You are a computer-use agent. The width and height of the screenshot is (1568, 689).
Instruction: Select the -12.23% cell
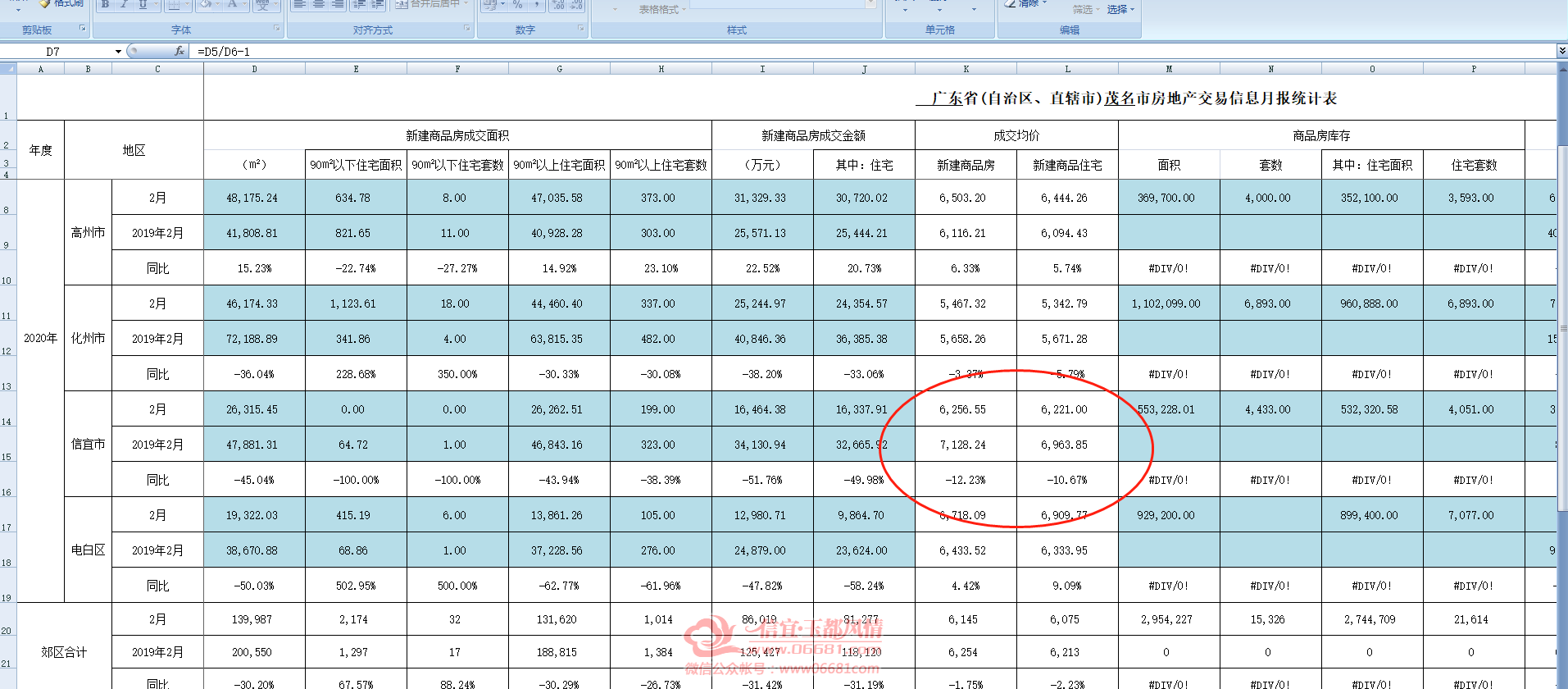click(x=966, y=480)
